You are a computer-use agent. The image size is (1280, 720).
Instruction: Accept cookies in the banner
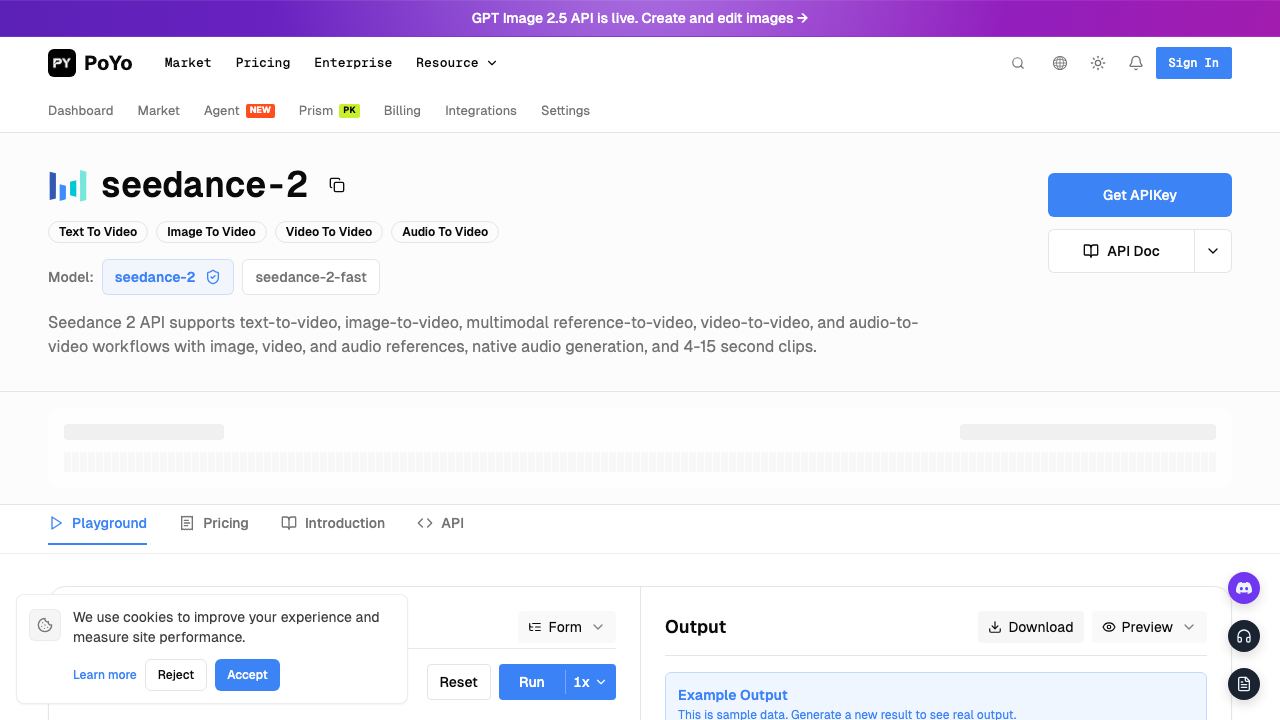(x=247, y=675)
